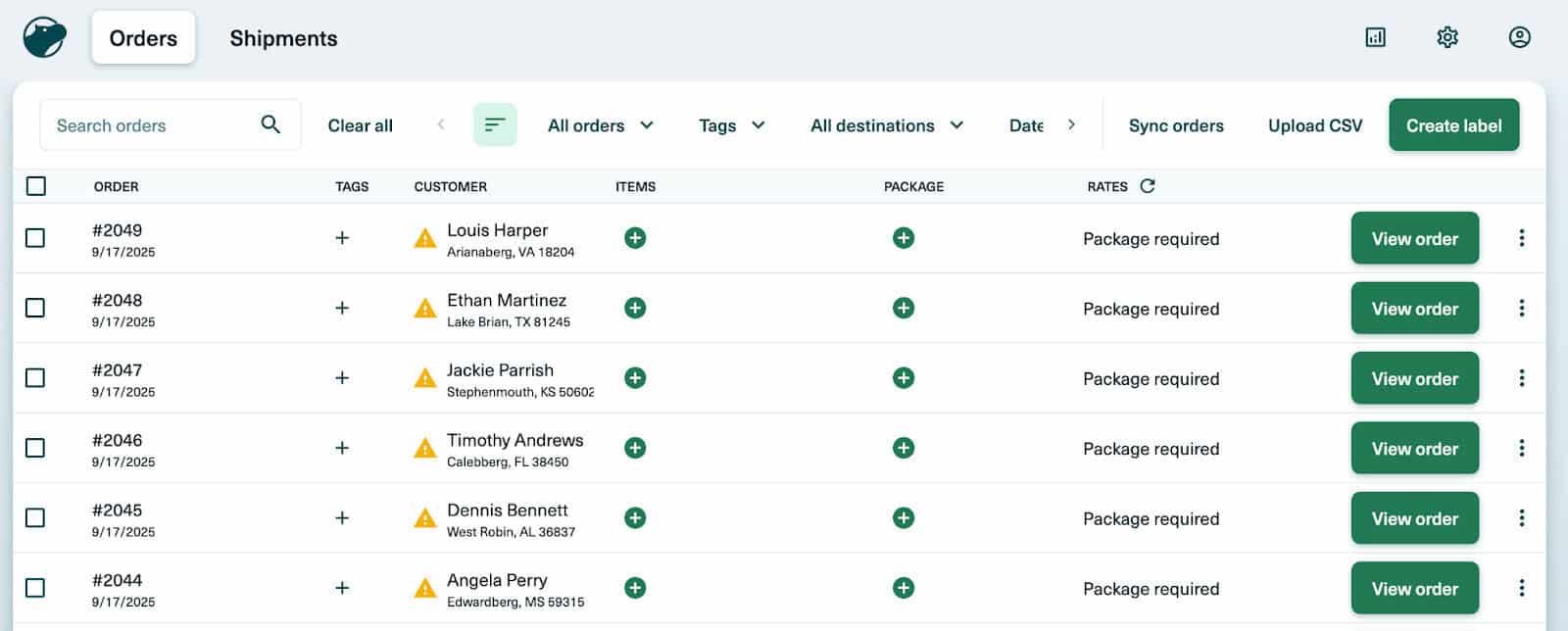Switch to the Shipments tab
The height and width of the screenshot is (631, 1568).
point(283,38)
